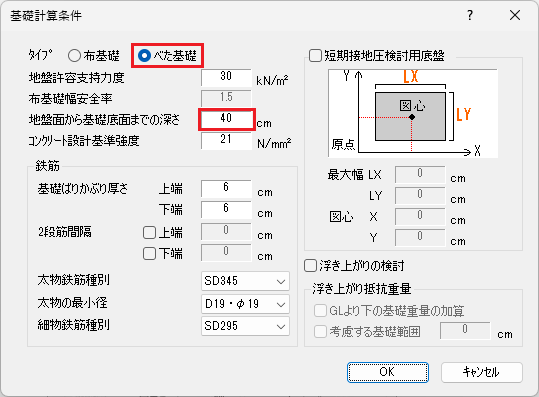Open the 太物鉄筋種別 SD345 dropdown
The width and height of the screenshot is (539, 397).
click(245, 281)
